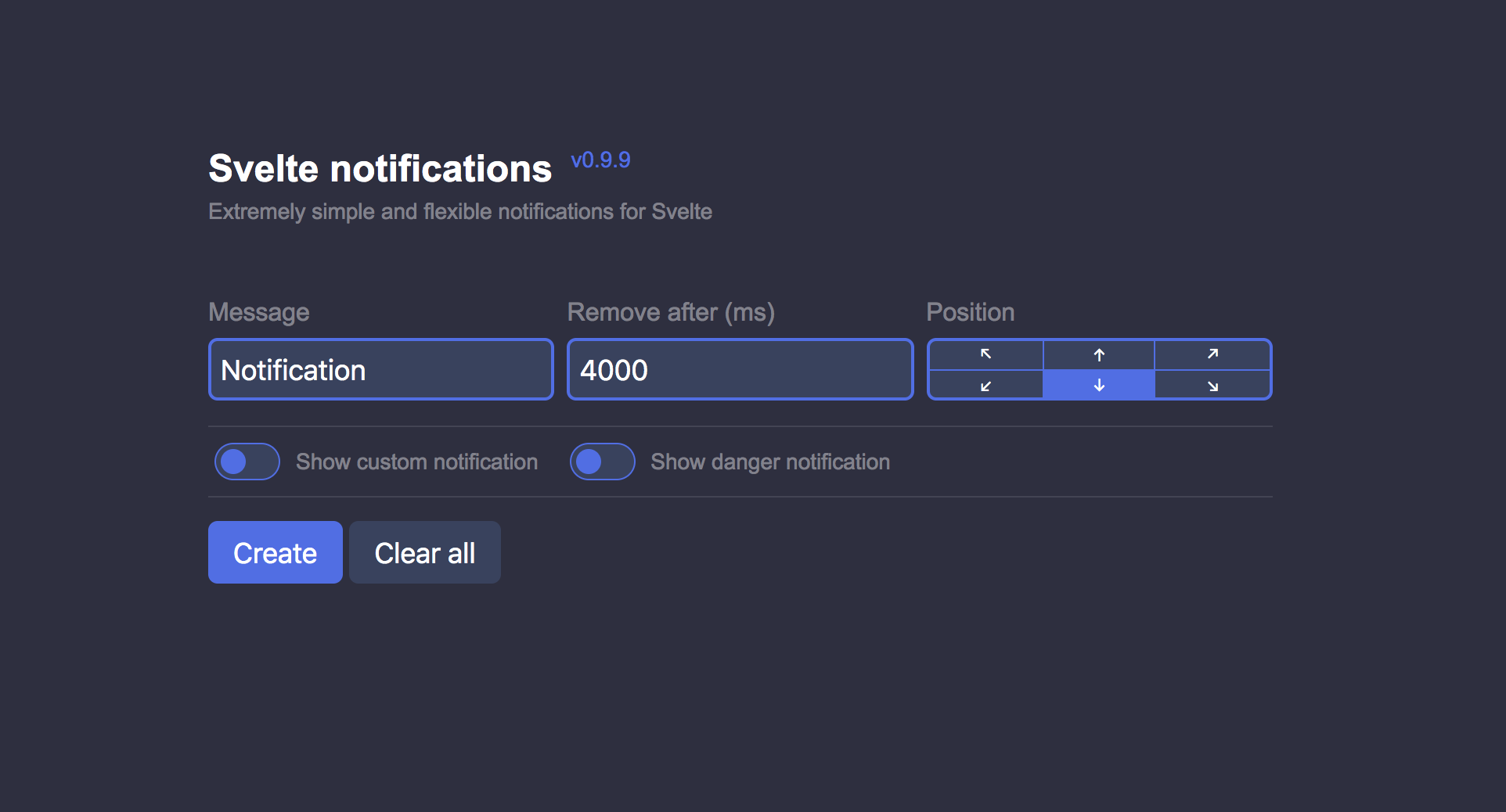Click the Message label
Image resolution: width=1506 pixels, height=812 pixels.
(258, 312)
